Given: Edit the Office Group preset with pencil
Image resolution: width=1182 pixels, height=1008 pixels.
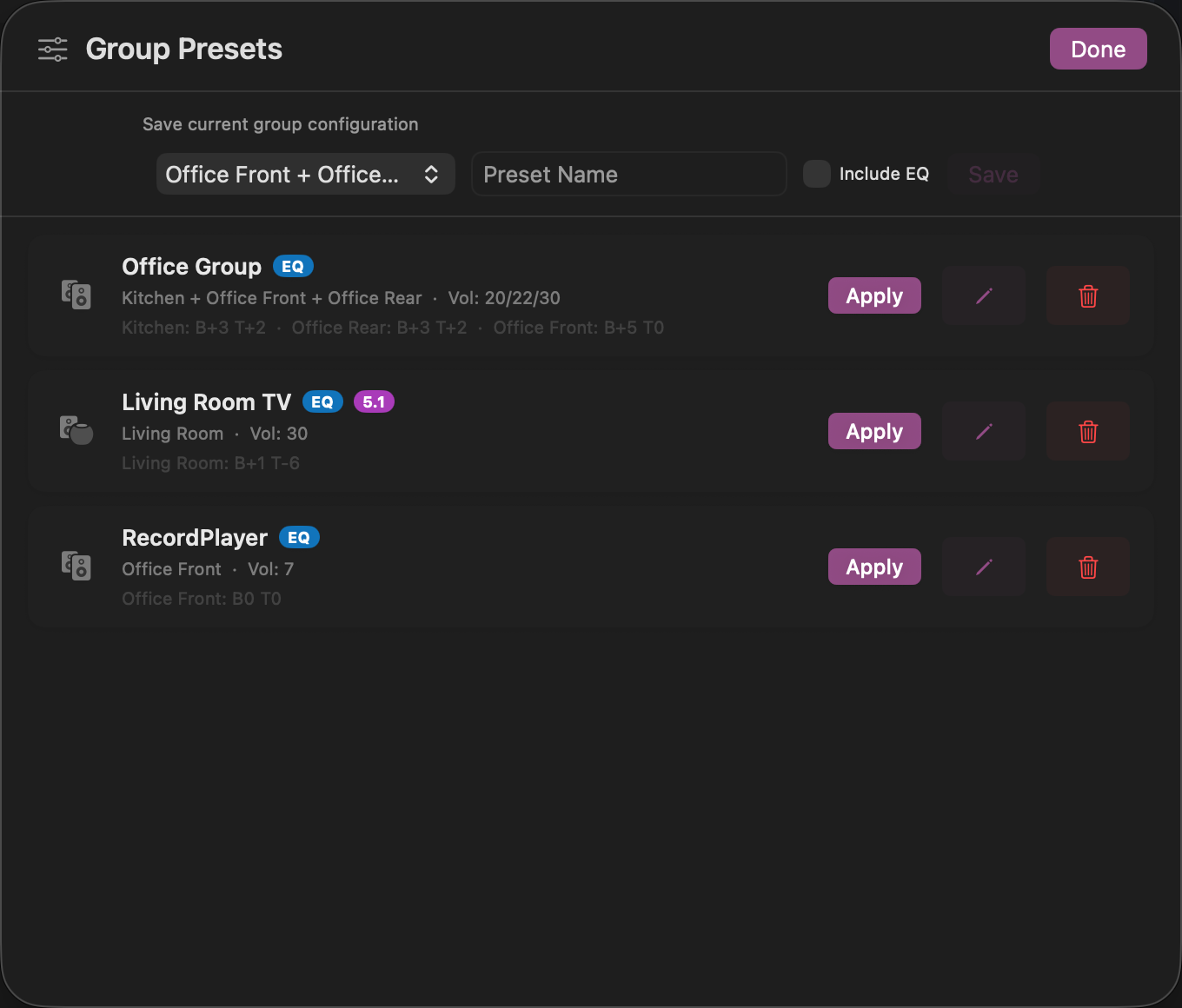Looking at the screenshot, I should pos(984,295).
